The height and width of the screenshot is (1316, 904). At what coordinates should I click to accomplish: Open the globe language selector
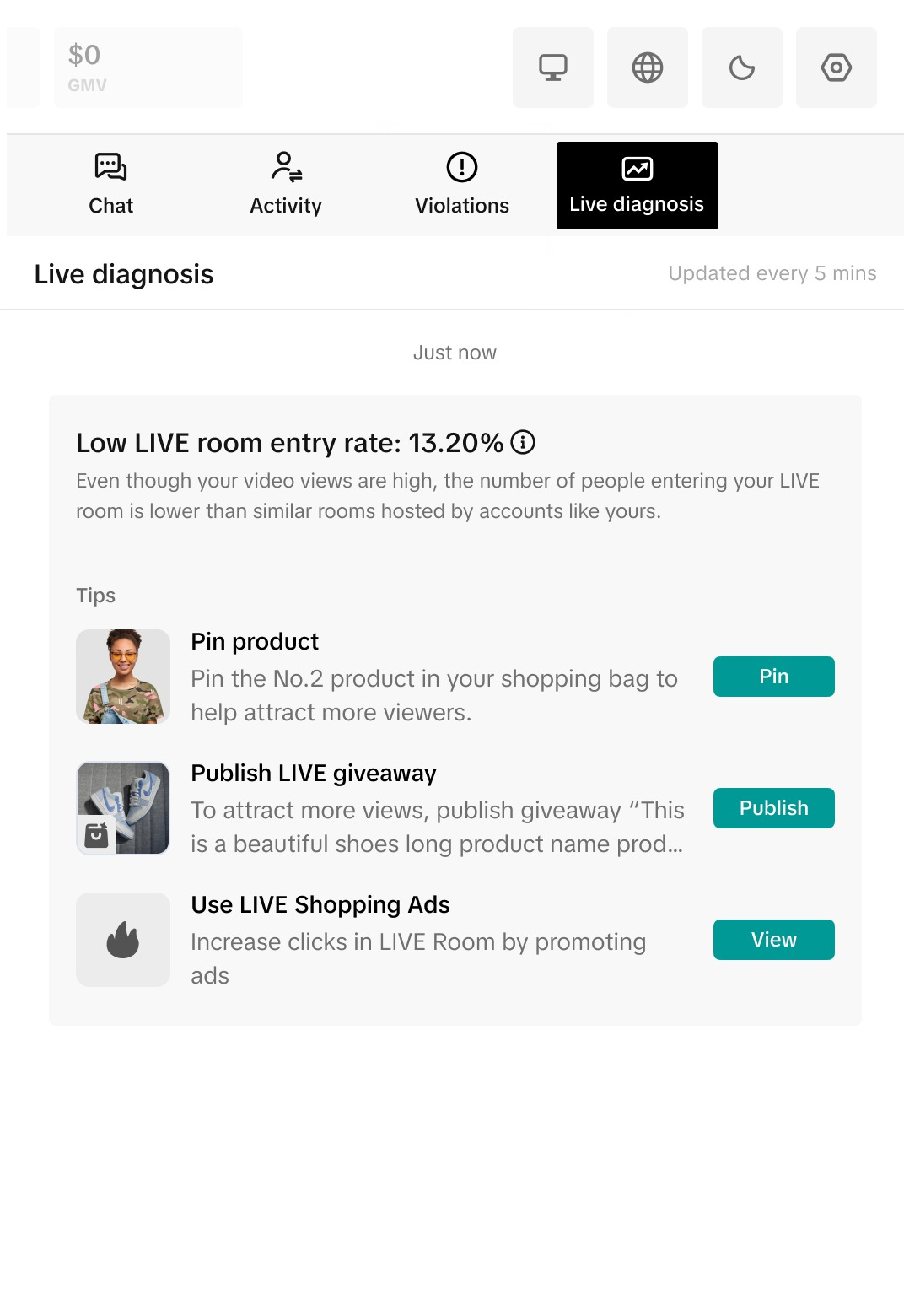pos(648,67)
